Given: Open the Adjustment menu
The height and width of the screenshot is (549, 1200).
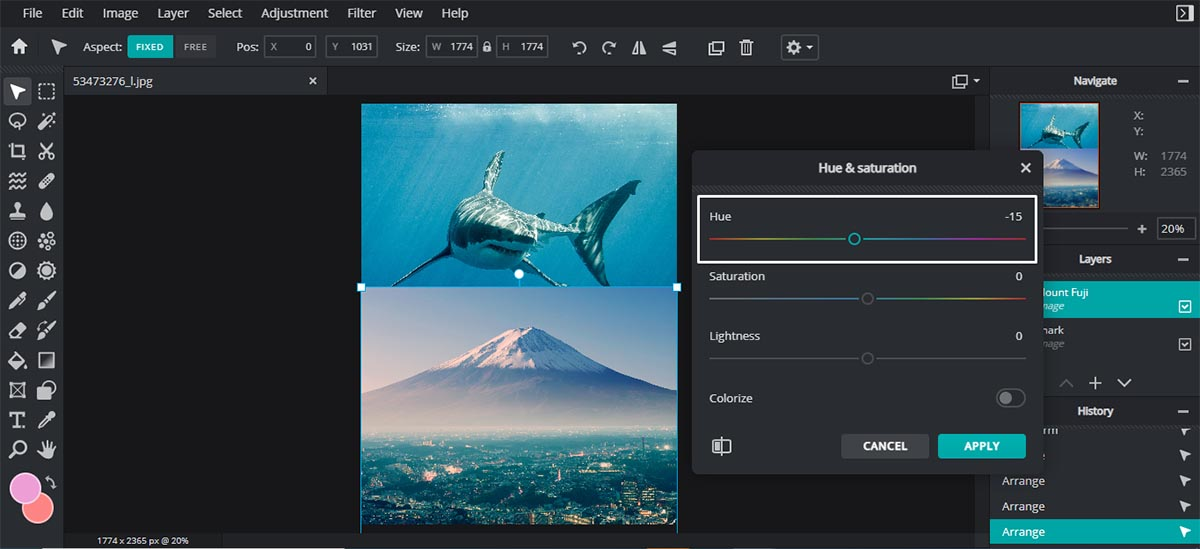Looking at the screenshot, I should [294, 13].
